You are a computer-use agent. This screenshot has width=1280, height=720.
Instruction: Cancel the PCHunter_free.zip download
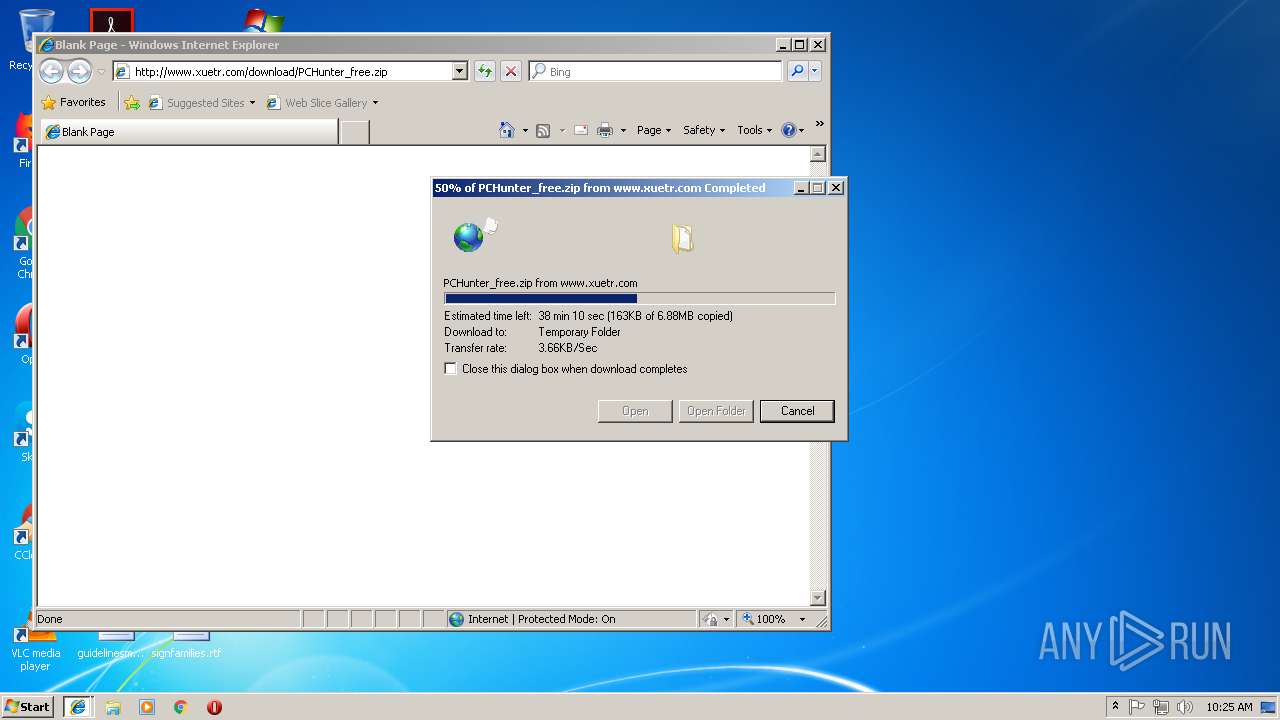tap(797, 411)
